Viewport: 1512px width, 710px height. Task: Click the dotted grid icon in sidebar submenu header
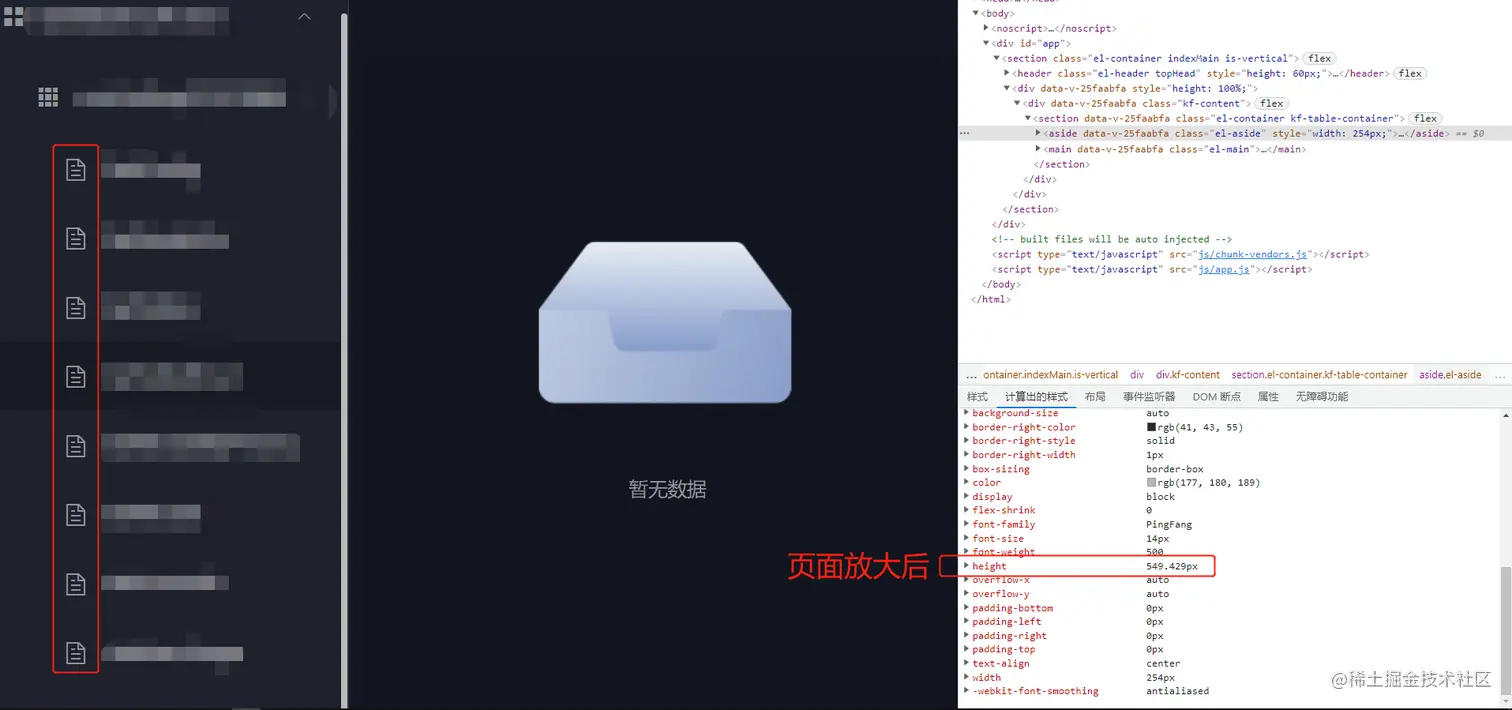click(48, 97)
